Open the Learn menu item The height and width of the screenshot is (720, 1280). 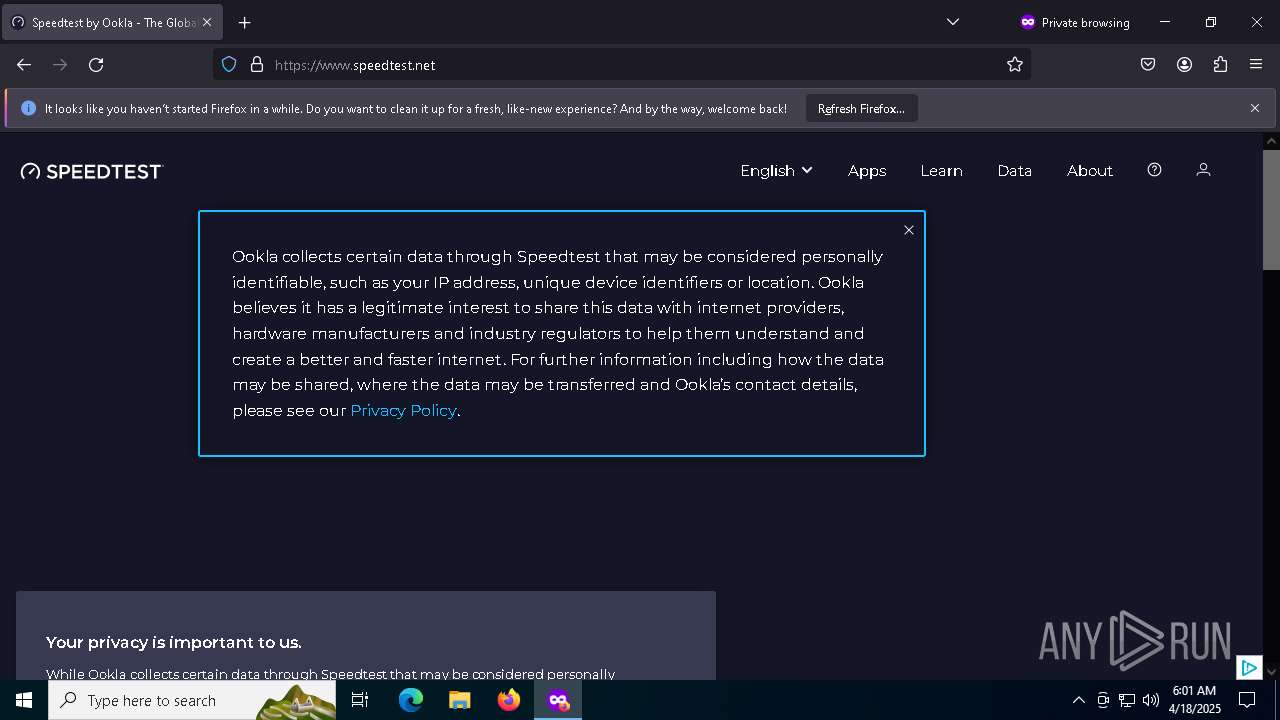[941, 171]
